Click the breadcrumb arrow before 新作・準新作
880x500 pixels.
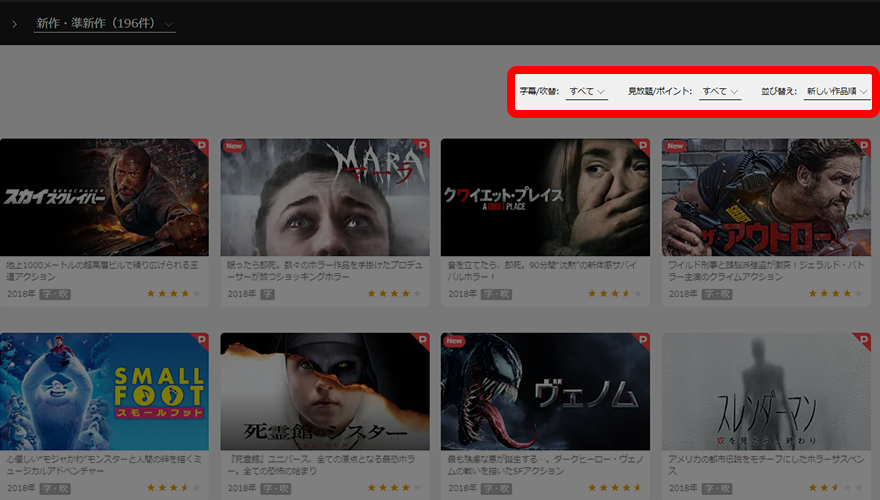click(15, 24)
